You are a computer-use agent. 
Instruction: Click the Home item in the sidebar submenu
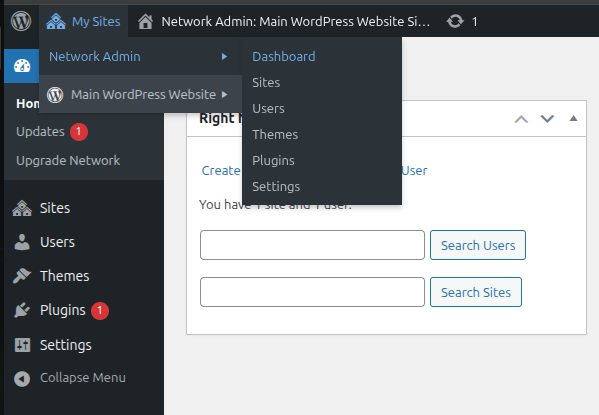[28, 103]
